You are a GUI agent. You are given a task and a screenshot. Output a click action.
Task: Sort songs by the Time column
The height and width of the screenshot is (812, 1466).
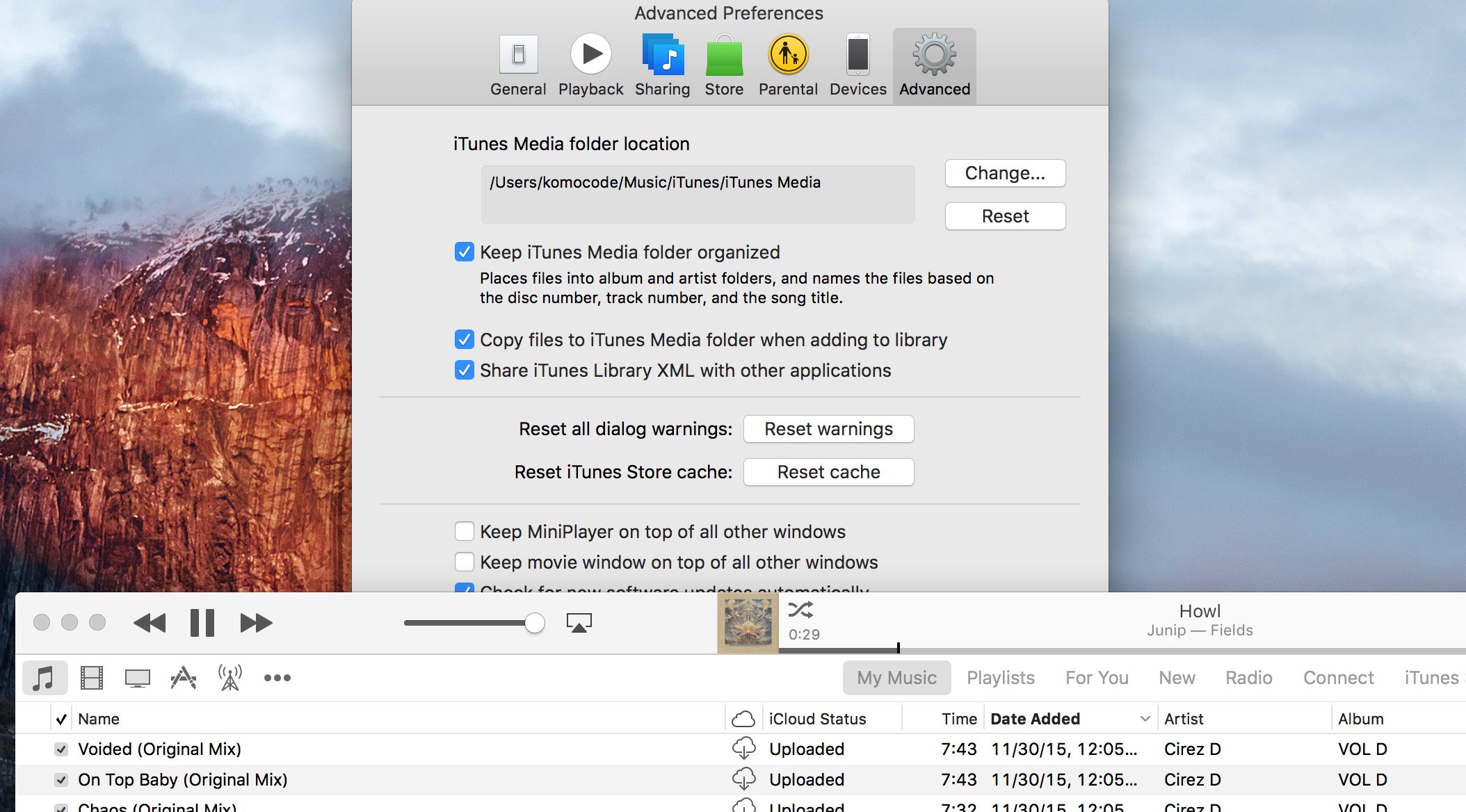click(959, 719)
